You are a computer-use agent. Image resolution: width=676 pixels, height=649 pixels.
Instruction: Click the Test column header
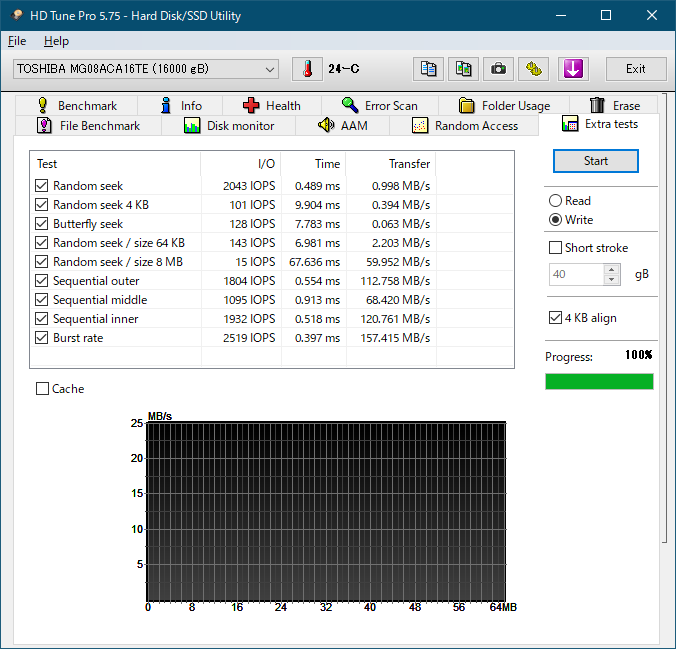115,164
